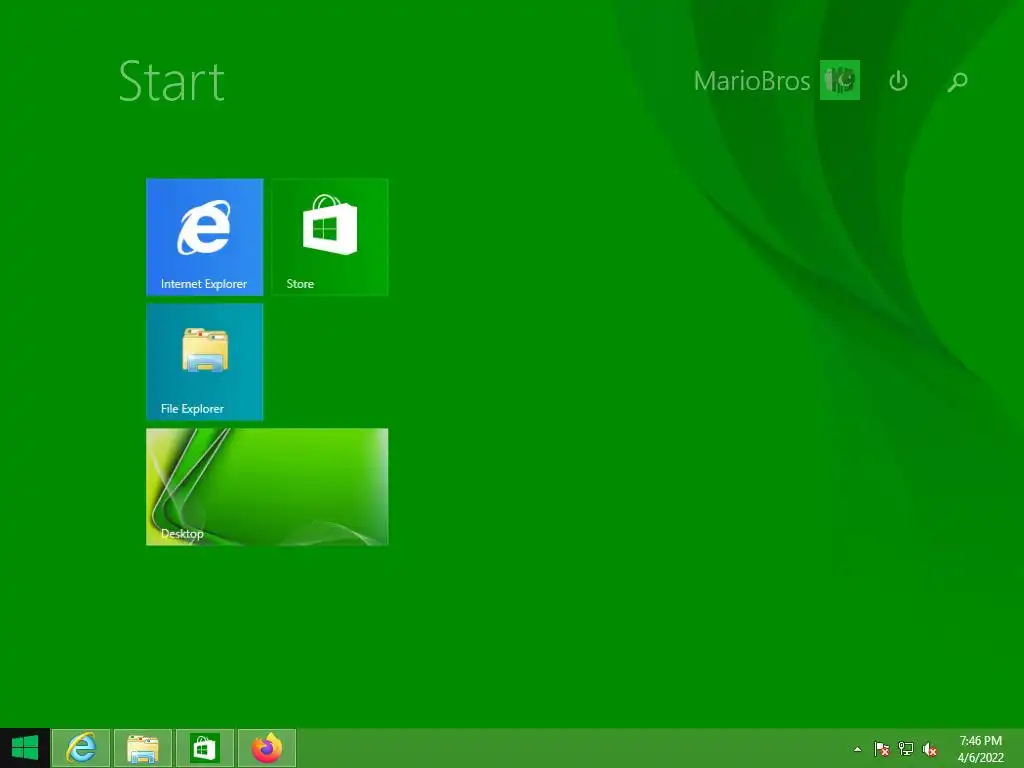Launch the Store tile

330,236
